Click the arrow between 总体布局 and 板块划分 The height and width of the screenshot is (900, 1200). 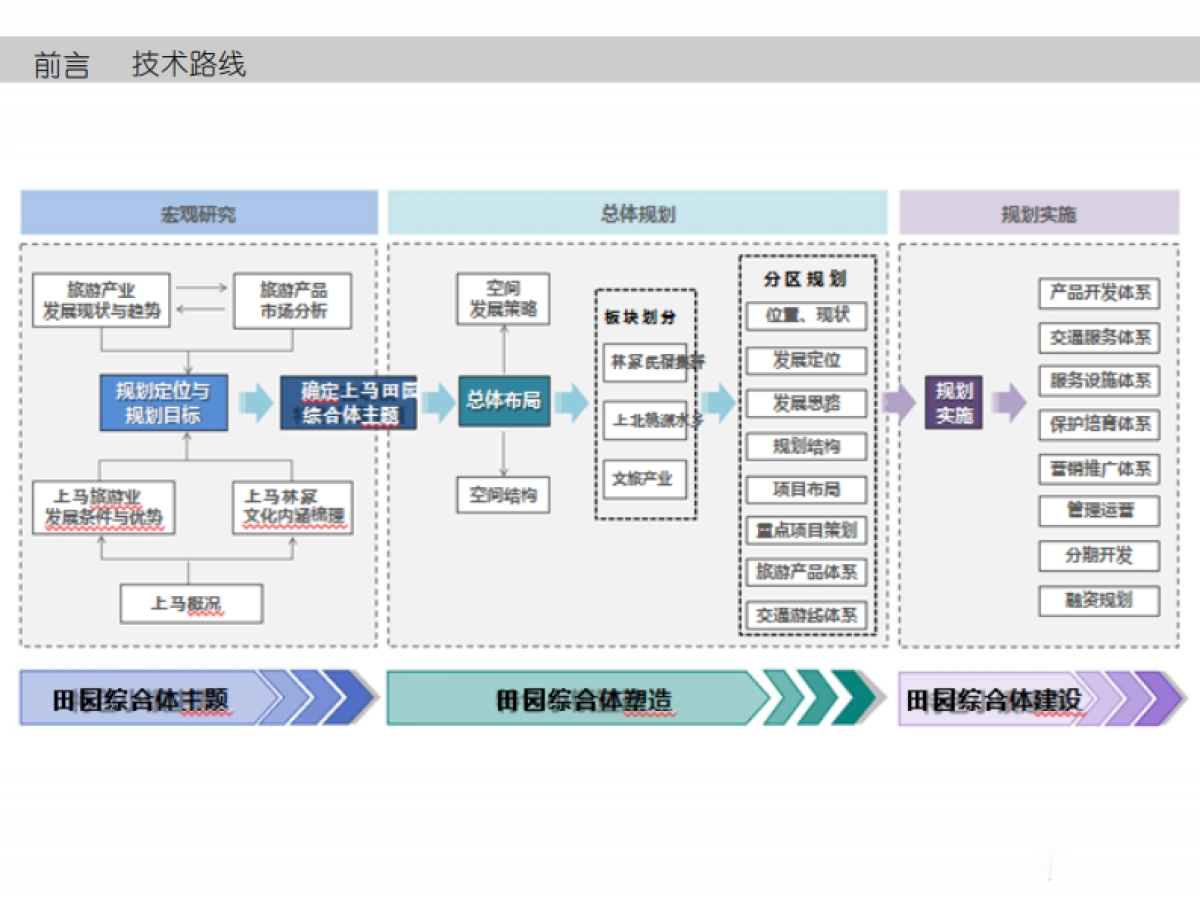click(570, 403)
